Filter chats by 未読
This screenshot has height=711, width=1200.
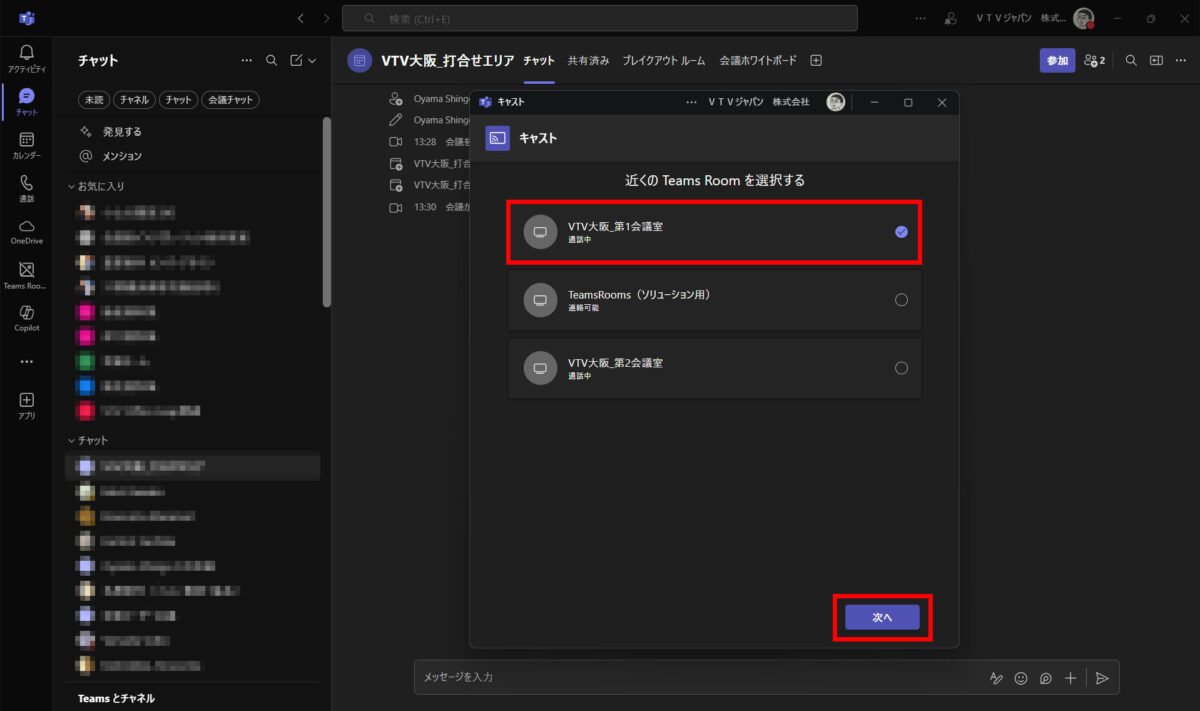pyautogui.click(x=94, y=100)
